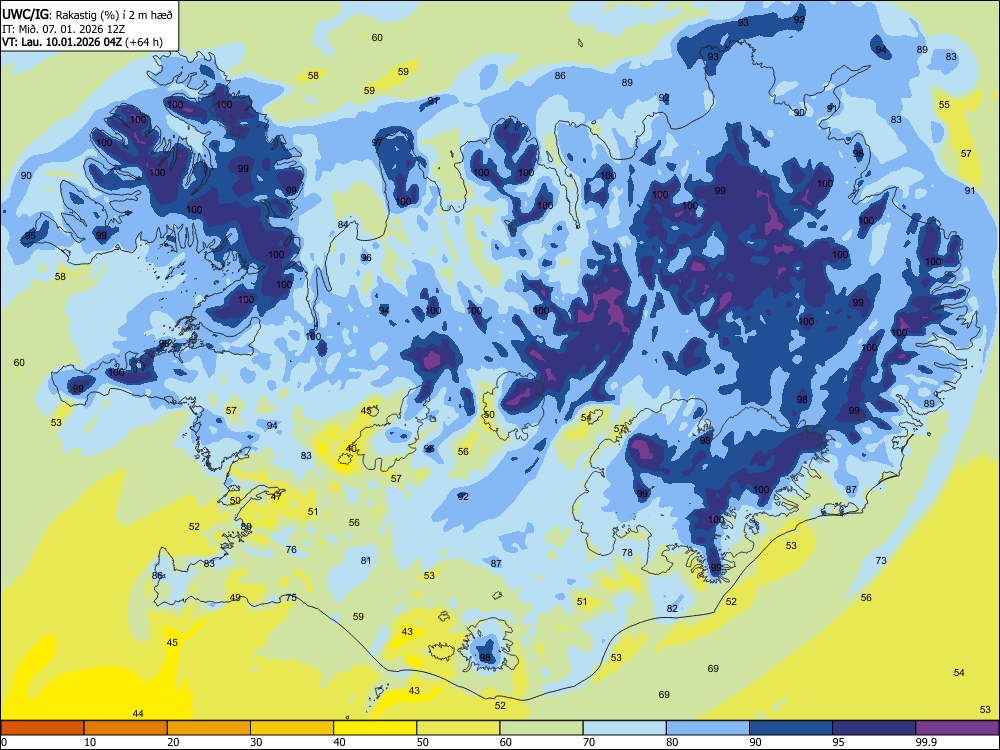Click the map value 47
The height and width of the screenshot is (750, 1000).
point(276,496)
